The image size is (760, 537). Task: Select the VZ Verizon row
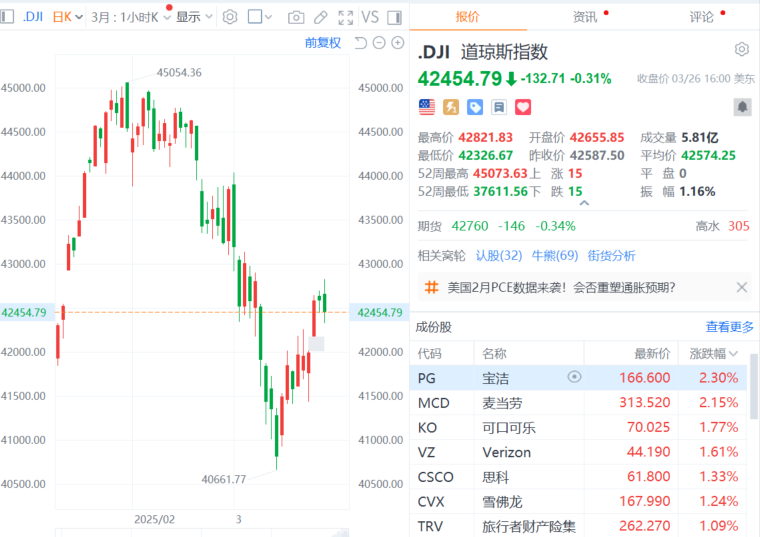click(x=579, y=452)
